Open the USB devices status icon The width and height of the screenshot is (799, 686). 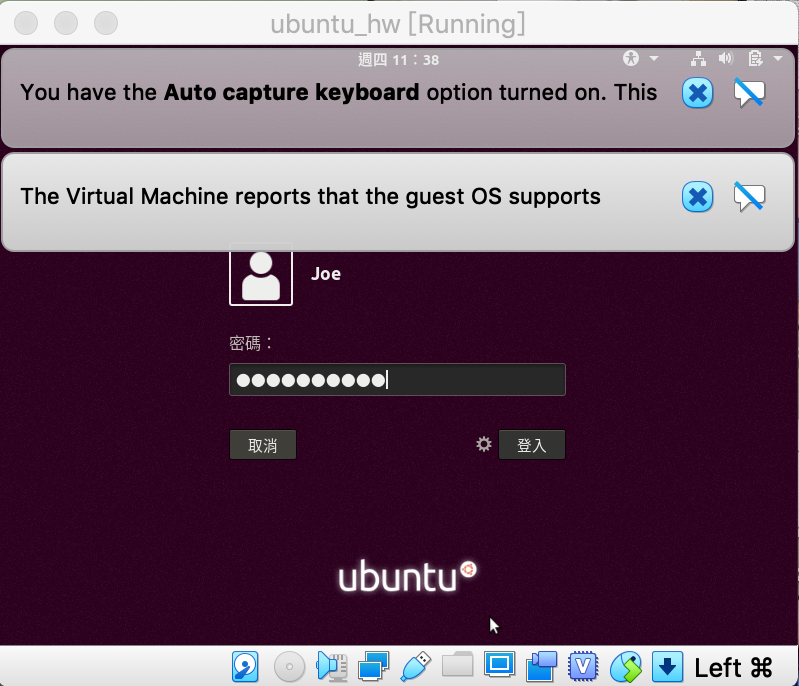click(x=415, y=666)
